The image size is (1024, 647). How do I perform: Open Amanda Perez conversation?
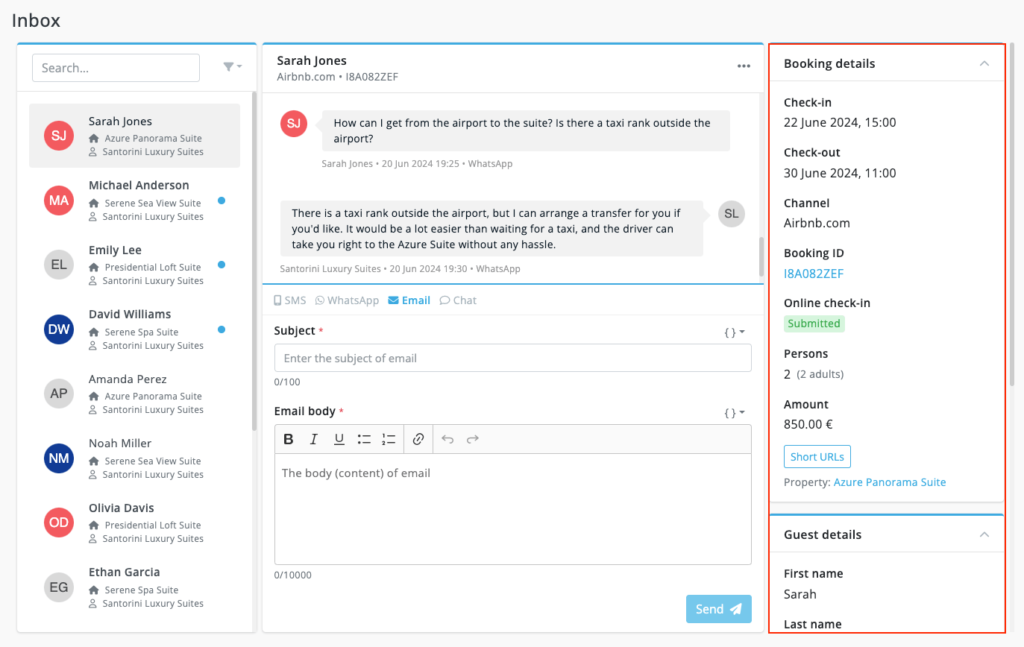pyautogui.click(x=135, y=394)
